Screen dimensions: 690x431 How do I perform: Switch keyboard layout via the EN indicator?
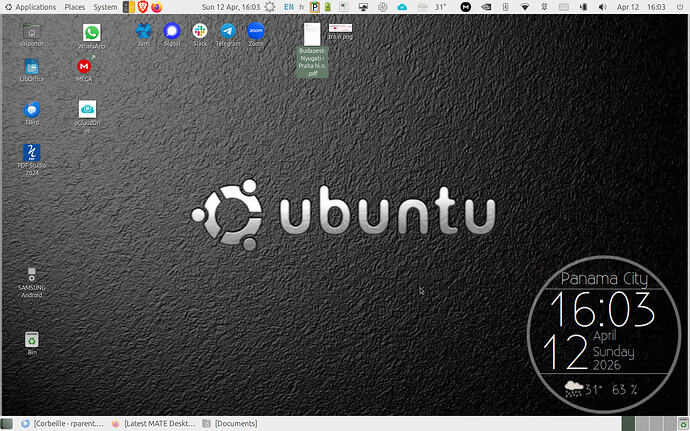pyautogui.click(x=289, y=7)
